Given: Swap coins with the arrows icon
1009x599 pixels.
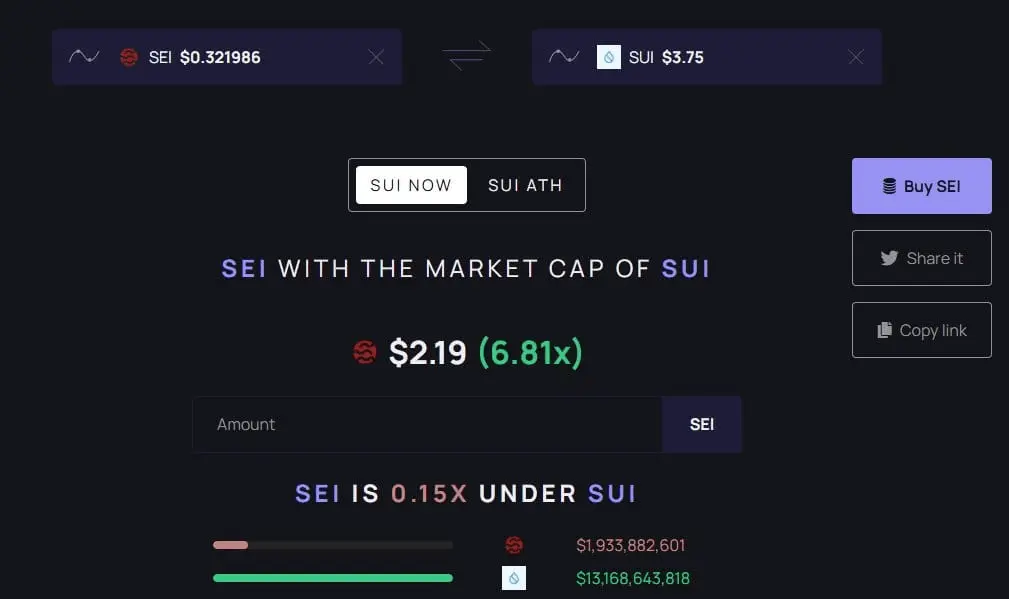Looking at the screenshot, I should [467, 56].
